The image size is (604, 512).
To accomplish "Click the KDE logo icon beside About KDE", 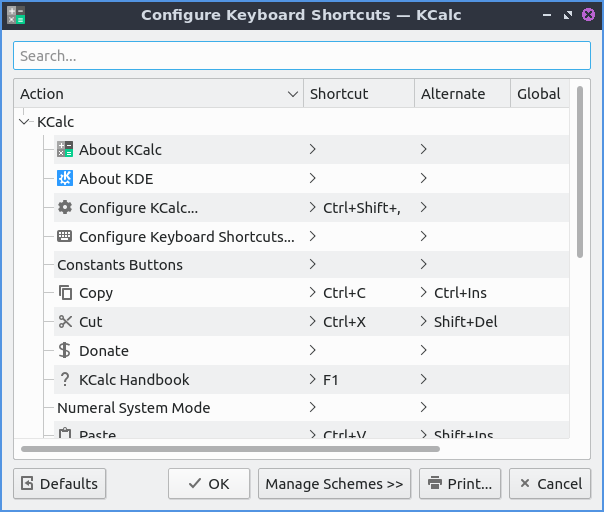I will [65, 179].
